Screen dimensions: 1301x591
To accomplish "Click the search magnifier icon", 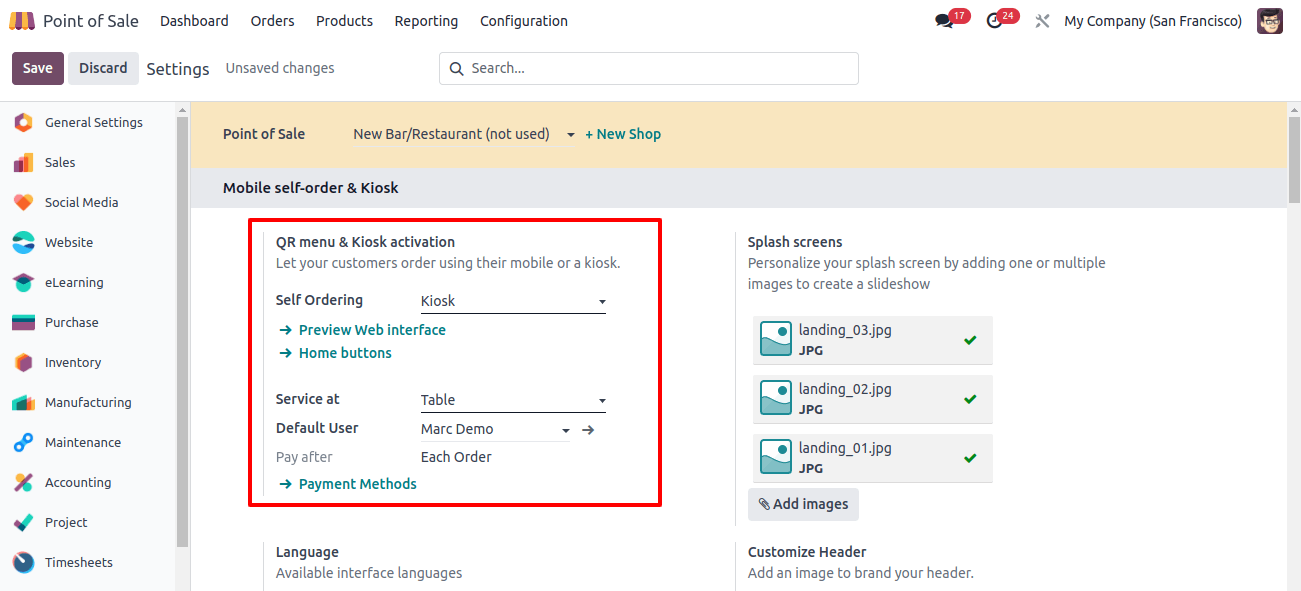I will pos(457,69).
